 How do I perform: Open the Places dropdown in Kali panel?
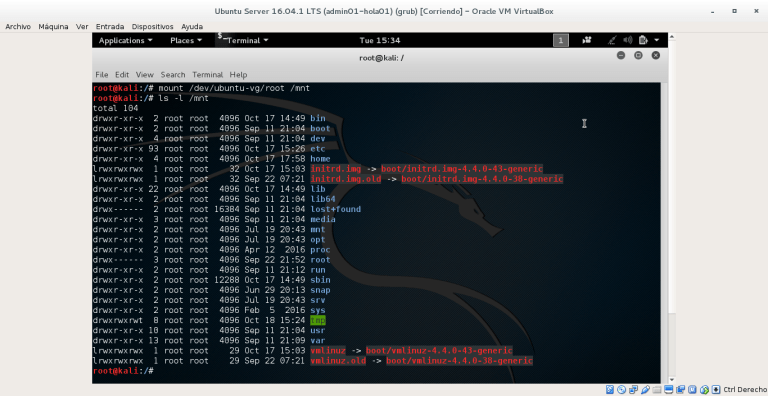click(186, 40)
